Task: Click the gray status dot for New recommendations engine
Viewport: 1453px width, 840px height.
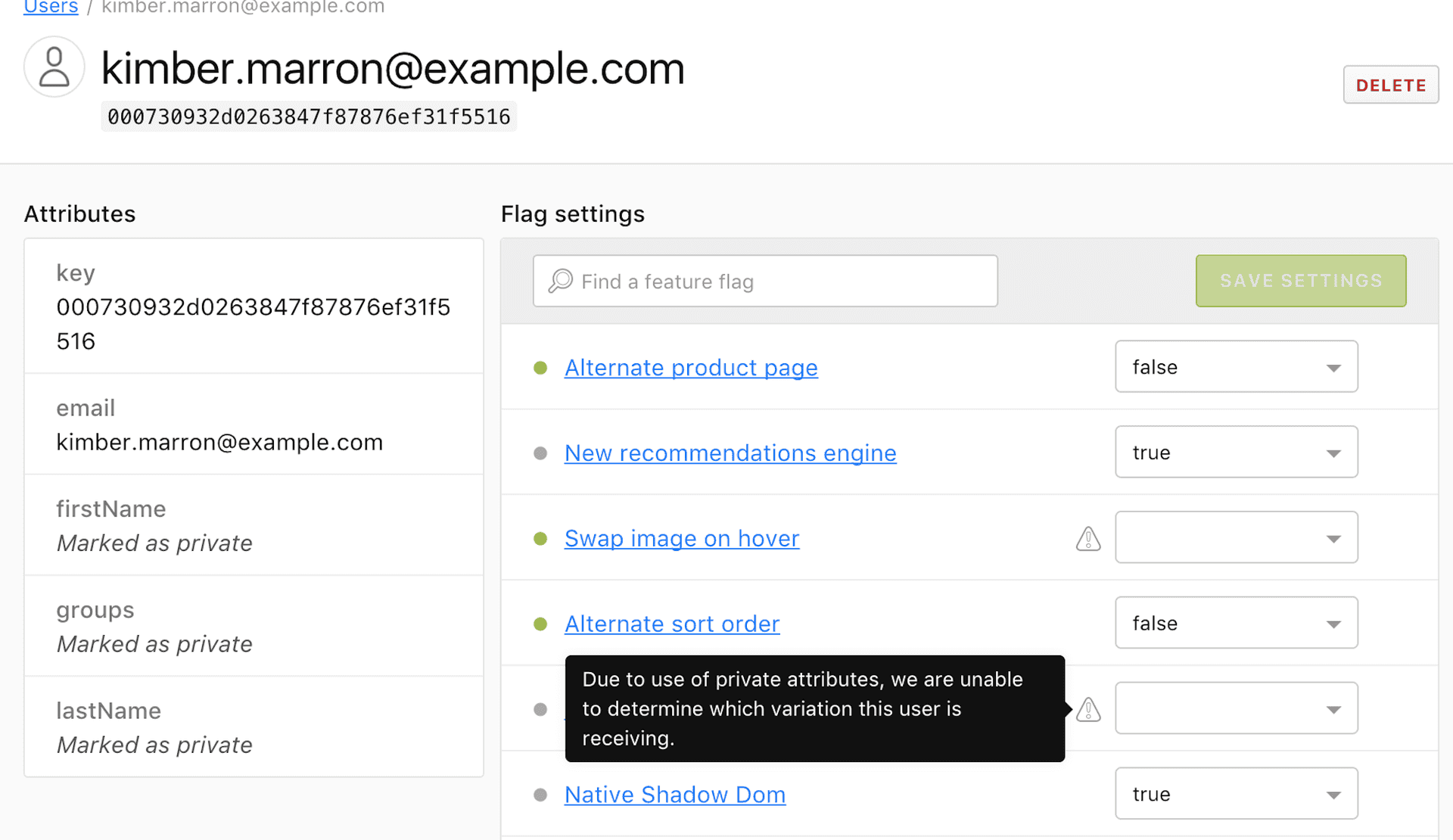Action: [540, 453]
